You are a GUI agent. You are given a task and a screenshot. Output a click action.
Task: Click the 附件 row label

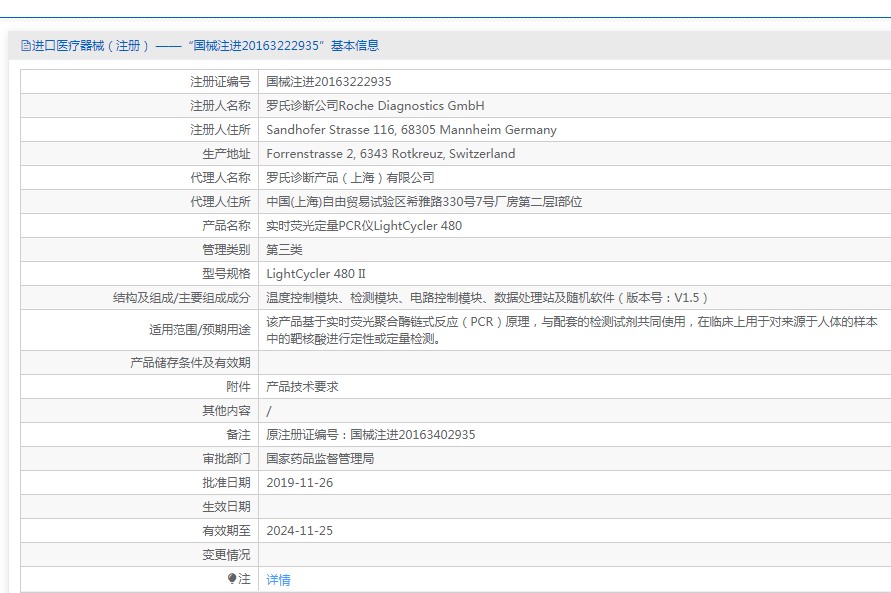point(238,387)
